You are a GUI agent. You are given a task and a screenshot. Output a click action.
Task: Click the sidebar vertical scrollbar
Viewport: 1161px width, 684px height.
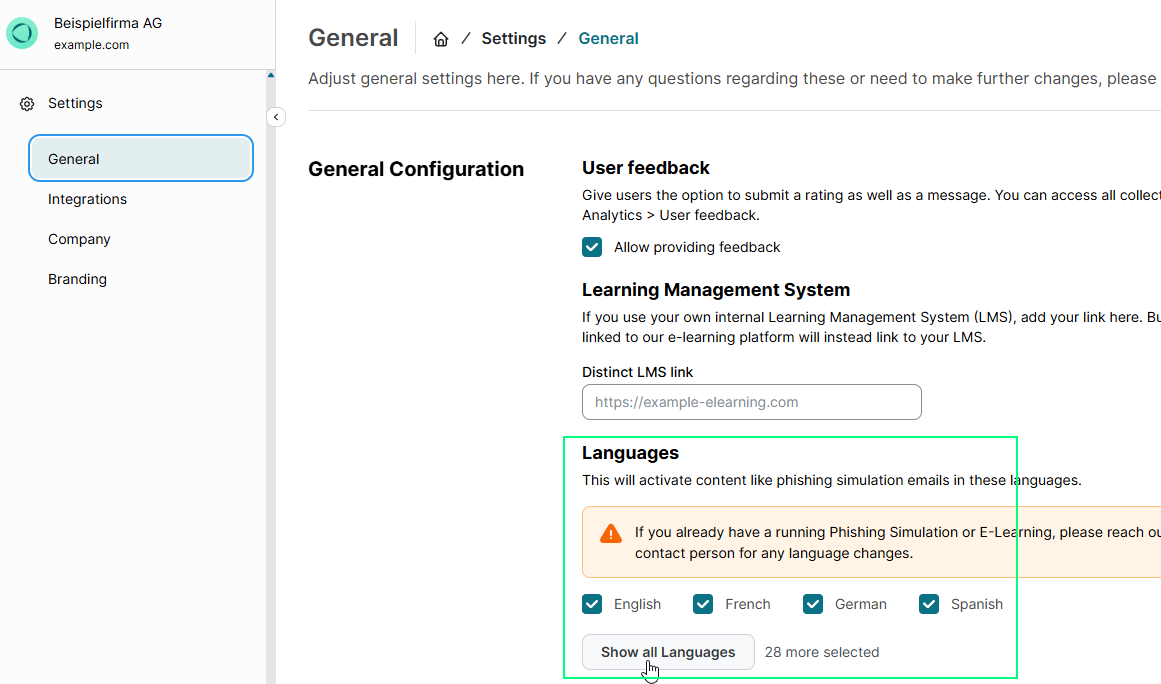(270, 380)
